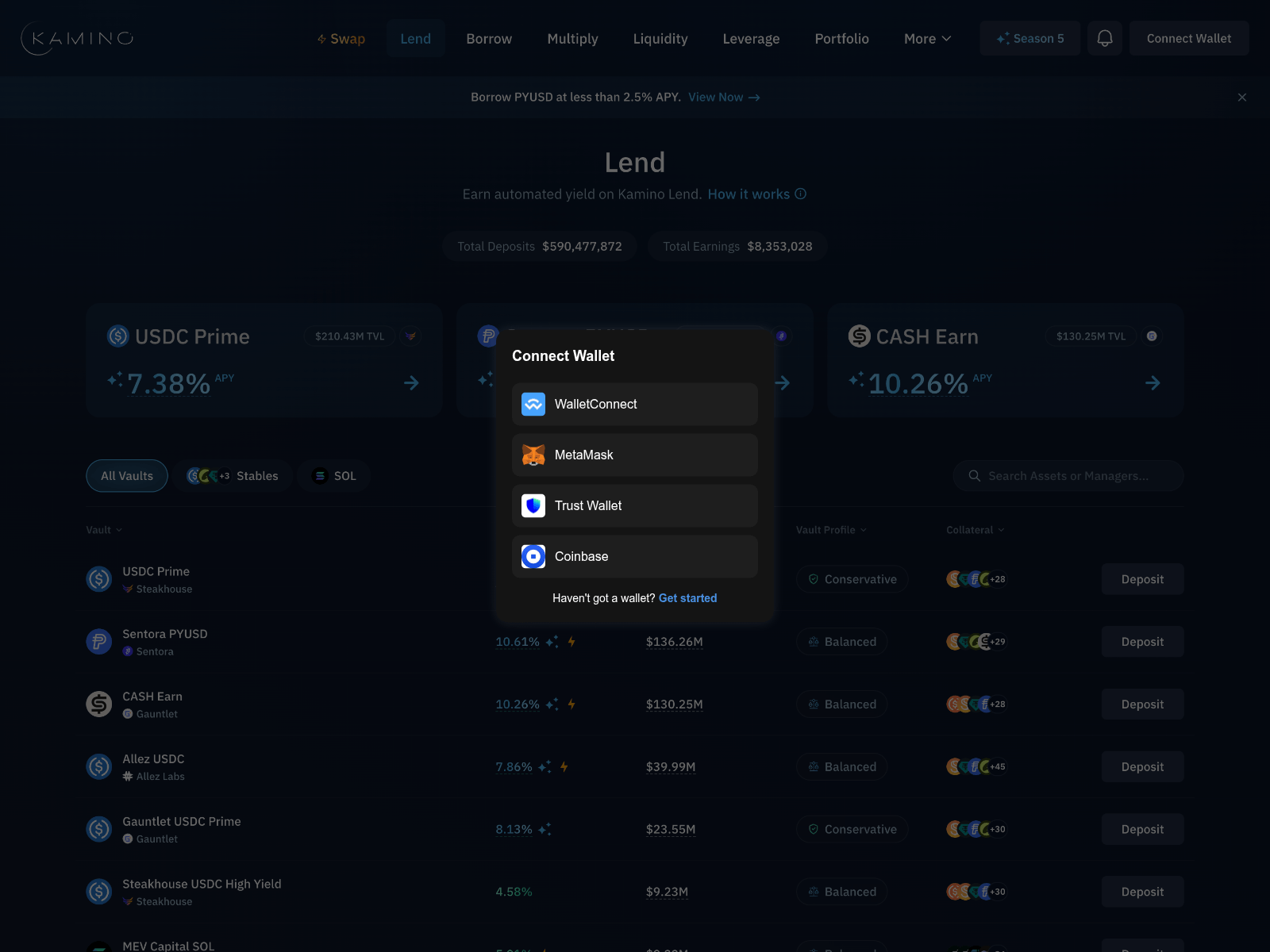The height and width of the screenshot is (952, 1270).
Task: Click Connect Wallet in the header
Action: point(1189,38)
